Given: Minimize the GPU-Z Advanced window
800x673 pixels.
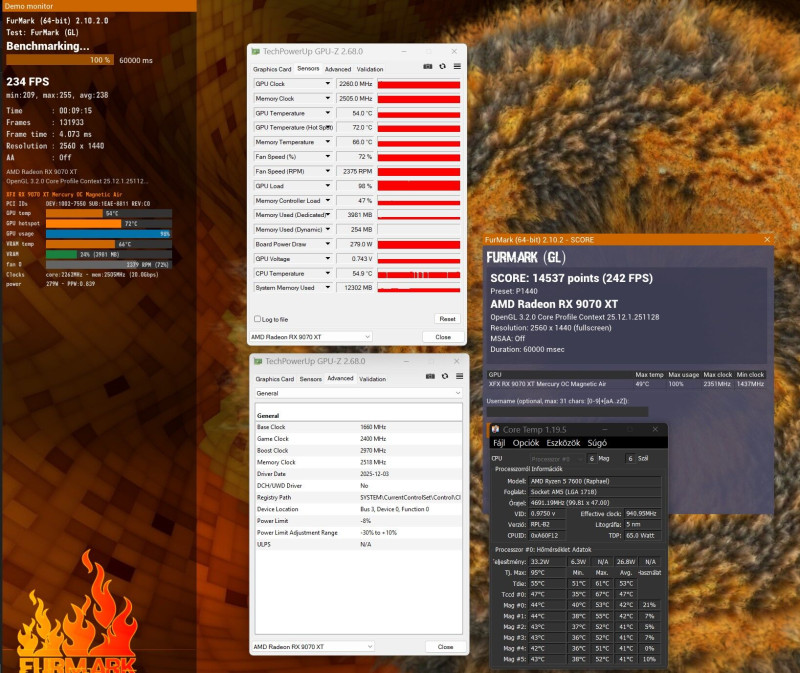Looking at the screenshot, I should [x=406, y=361].
